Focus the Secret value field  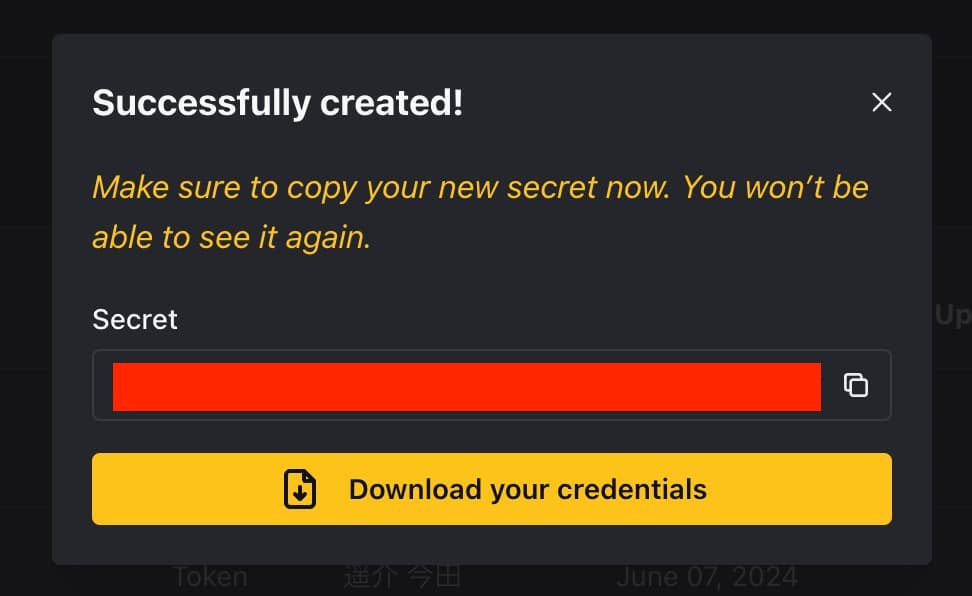(x=492, y=385)
